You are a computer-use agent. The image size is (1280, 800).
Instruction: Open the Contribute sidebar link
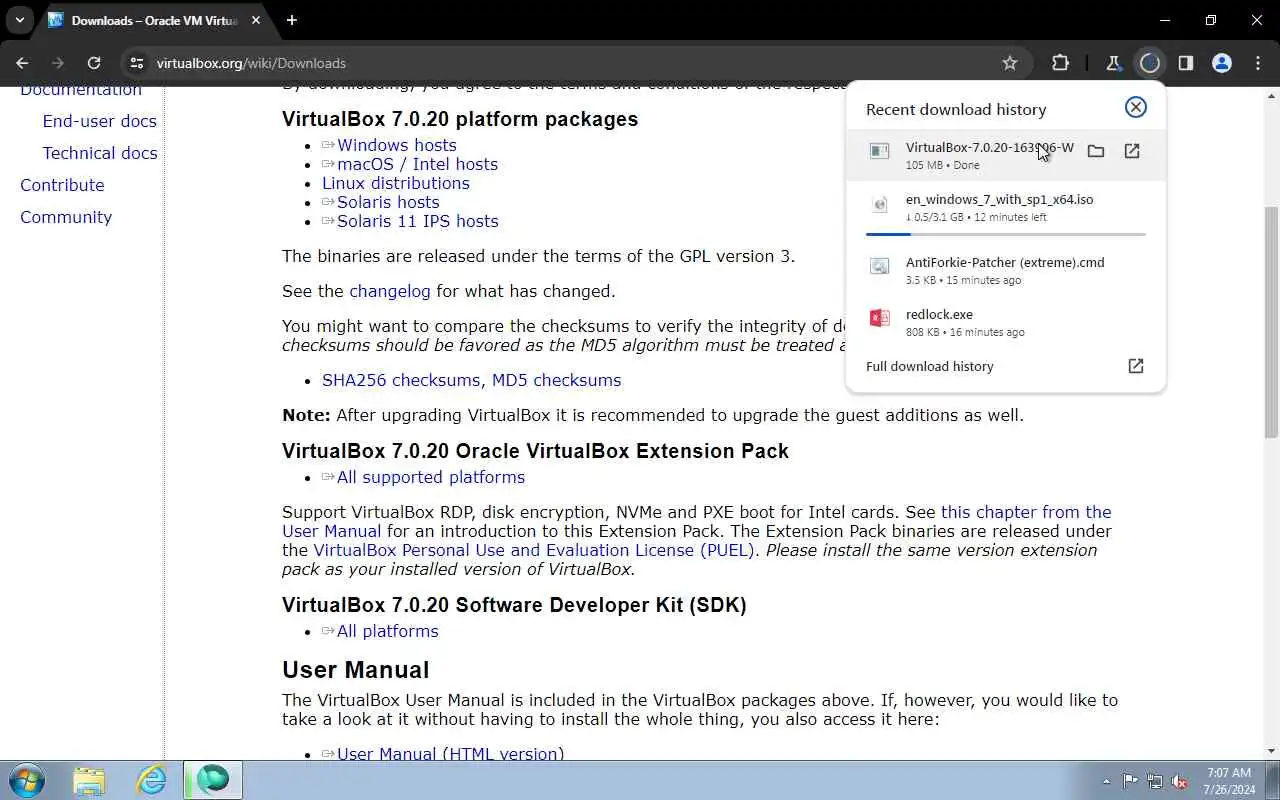[x=62, y=185]
